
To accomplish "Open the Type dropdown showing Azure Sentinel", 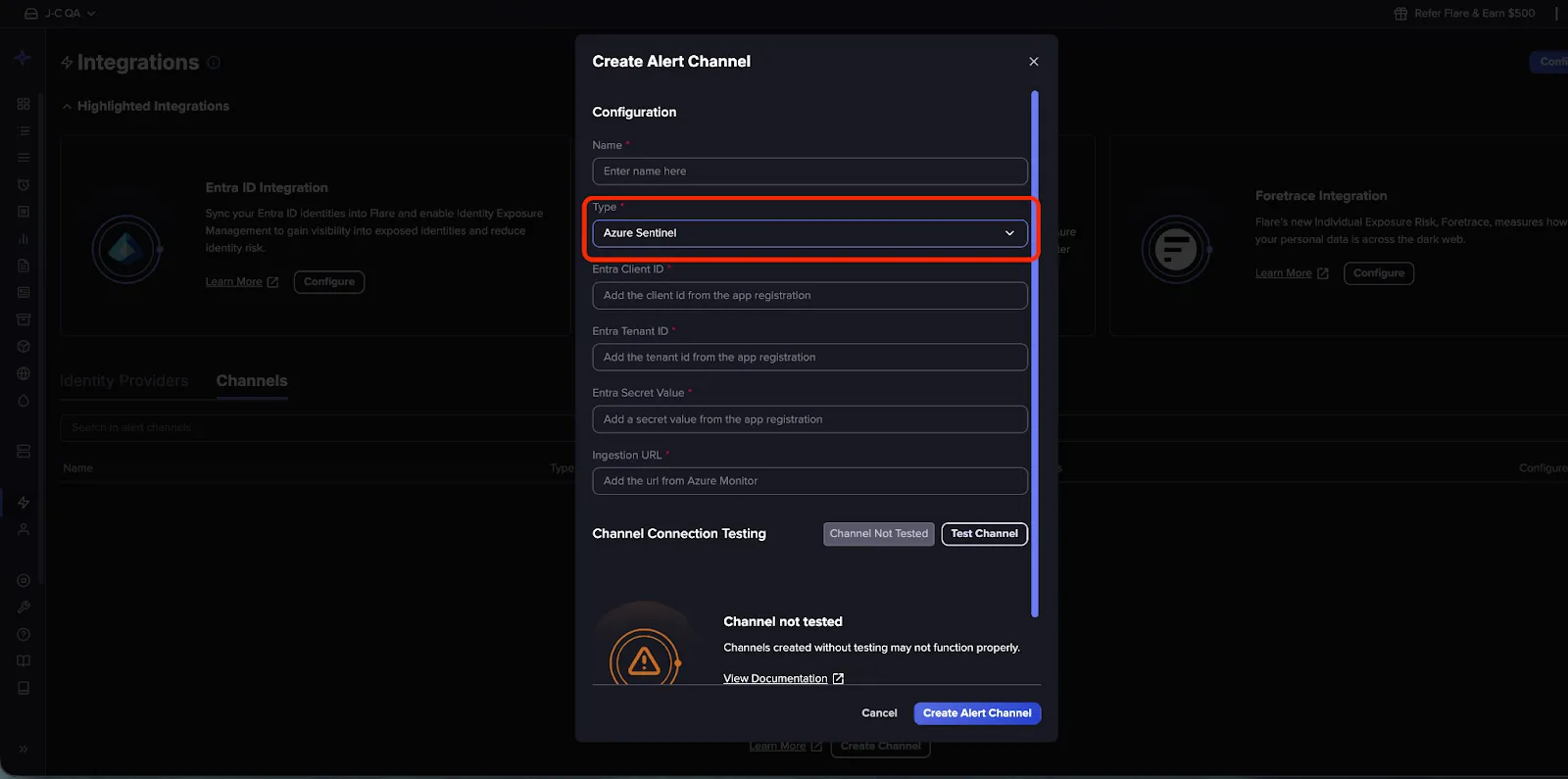I will [809, 233].
